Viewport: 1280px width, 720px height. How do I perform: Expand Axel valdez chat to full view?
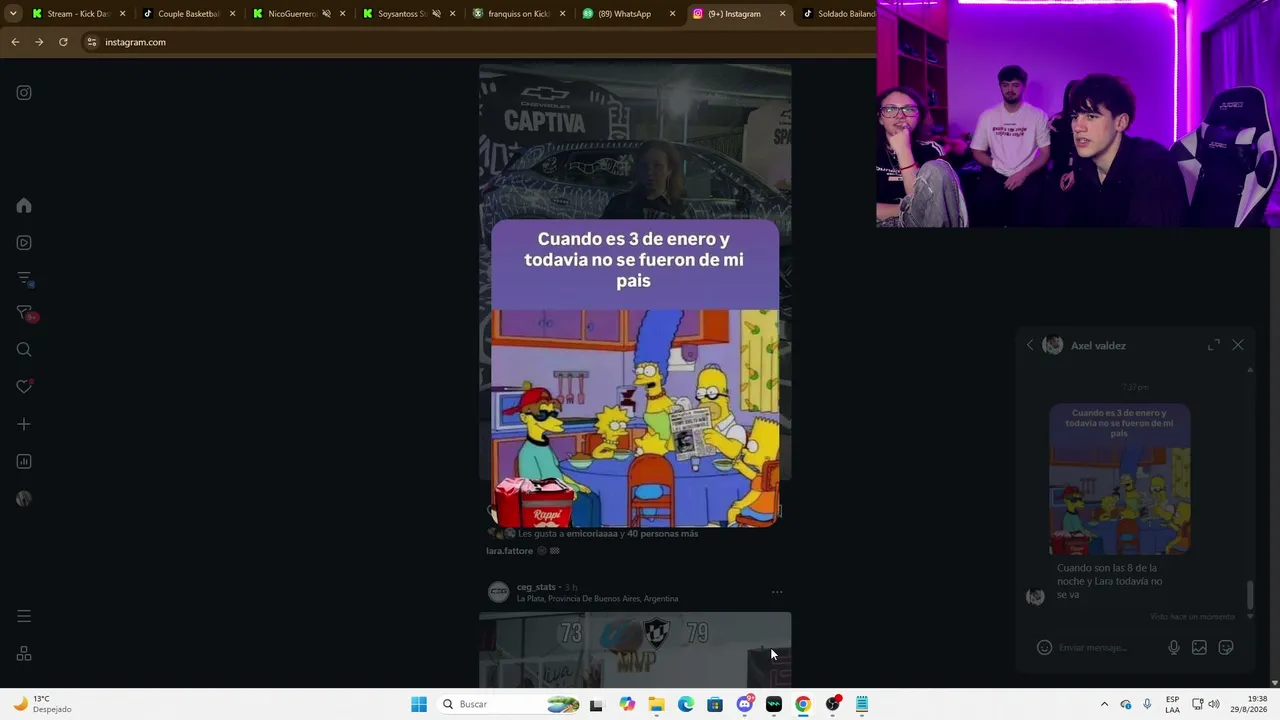click(1214, 345)
